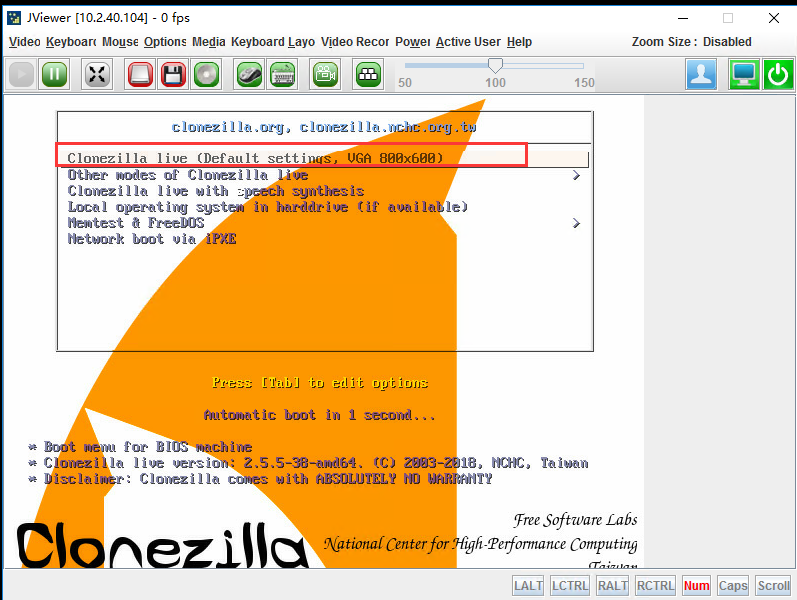Toggle full screen mode icon
The height and width of the screenshot is (600, 797).
[97, 74]
